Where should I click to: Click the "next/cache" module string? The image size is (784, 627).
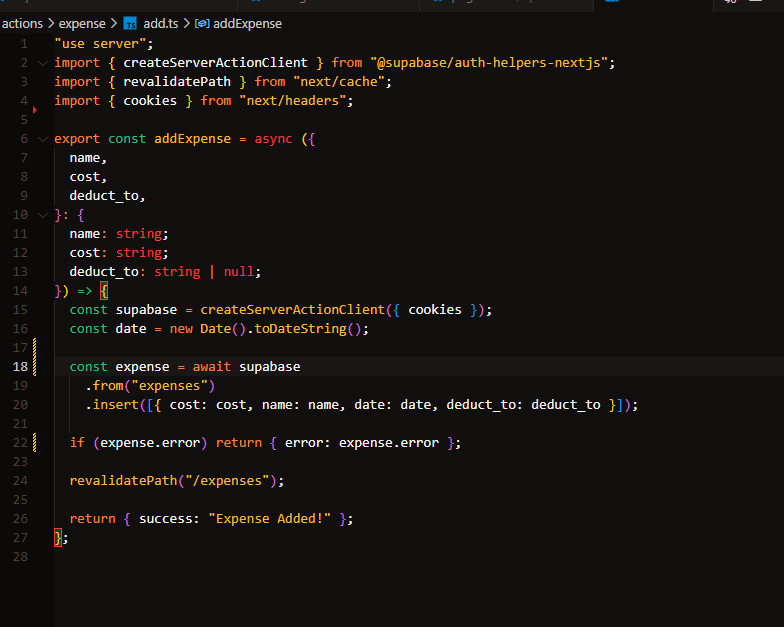(338, 82)
